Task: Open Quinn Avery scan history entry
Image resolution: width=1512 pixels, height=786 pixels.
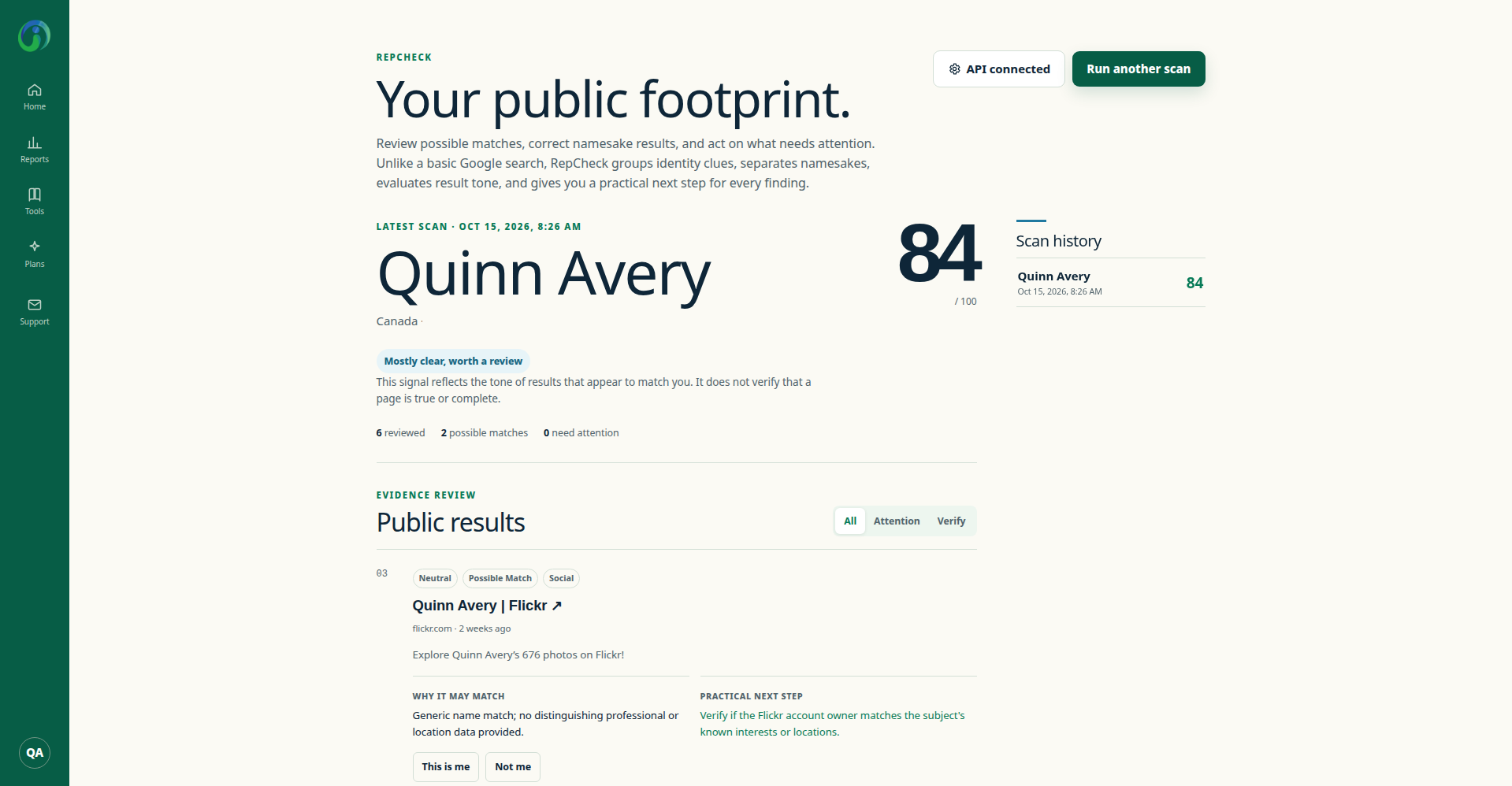Action: [1111, 283]
